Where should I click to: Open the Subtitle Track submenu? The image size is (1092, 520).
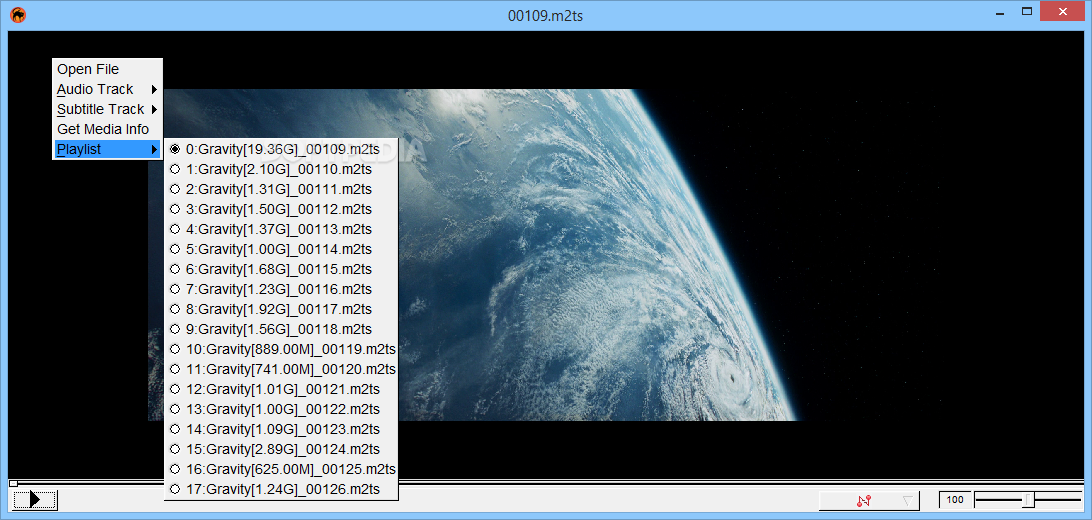coord(107,109)
